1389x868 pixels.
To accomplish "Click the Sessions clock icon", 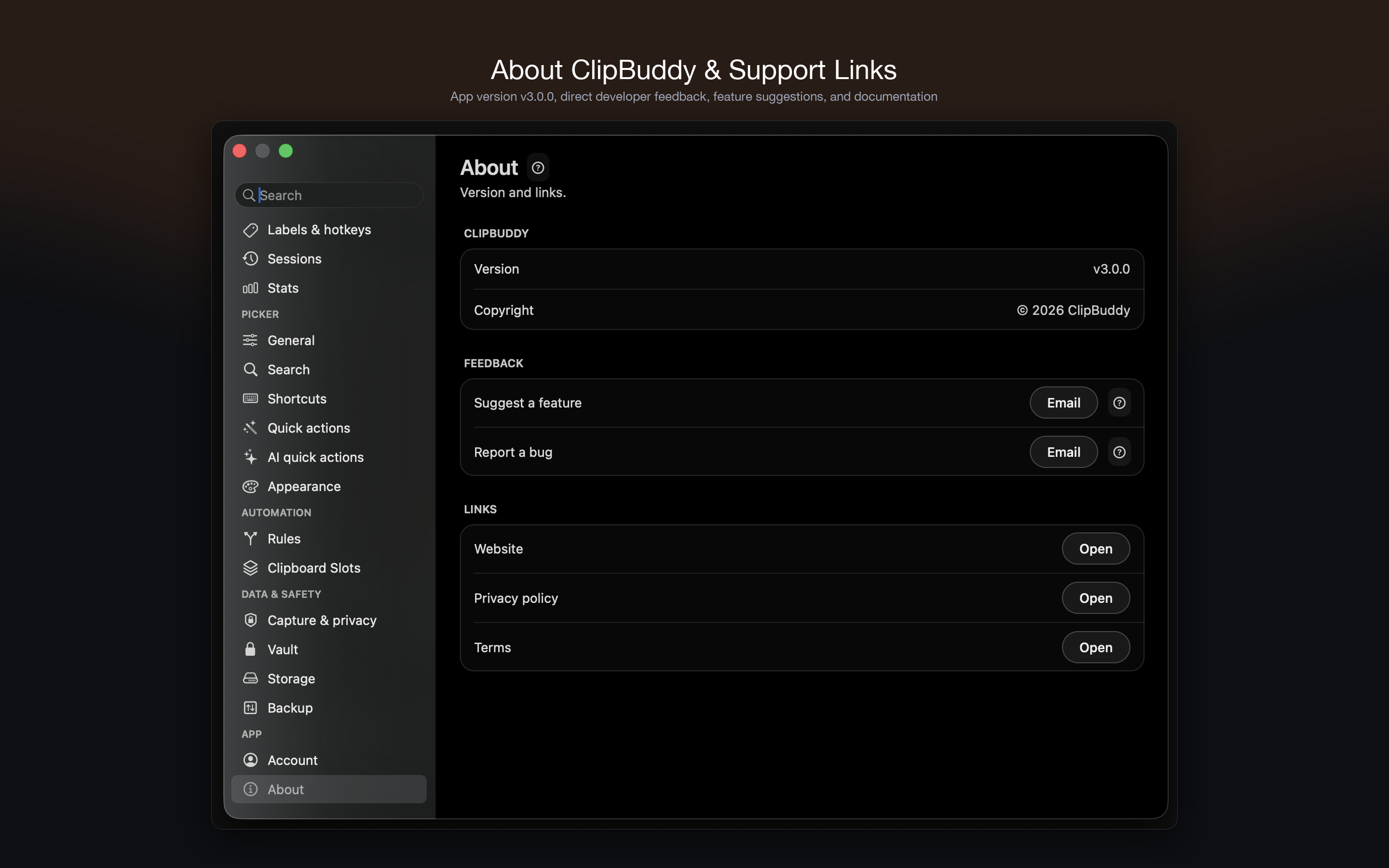I will [x=250, y=259].
